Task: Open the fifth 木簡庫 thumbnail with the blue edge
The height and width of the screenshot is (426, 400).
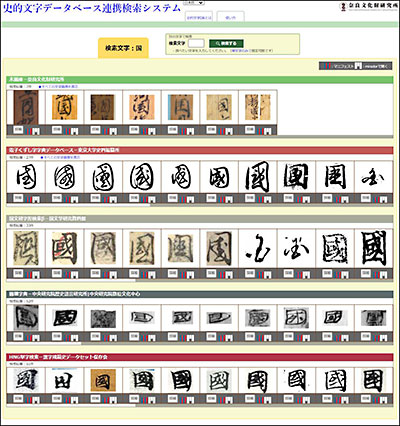Action: (x=180, y=107)
